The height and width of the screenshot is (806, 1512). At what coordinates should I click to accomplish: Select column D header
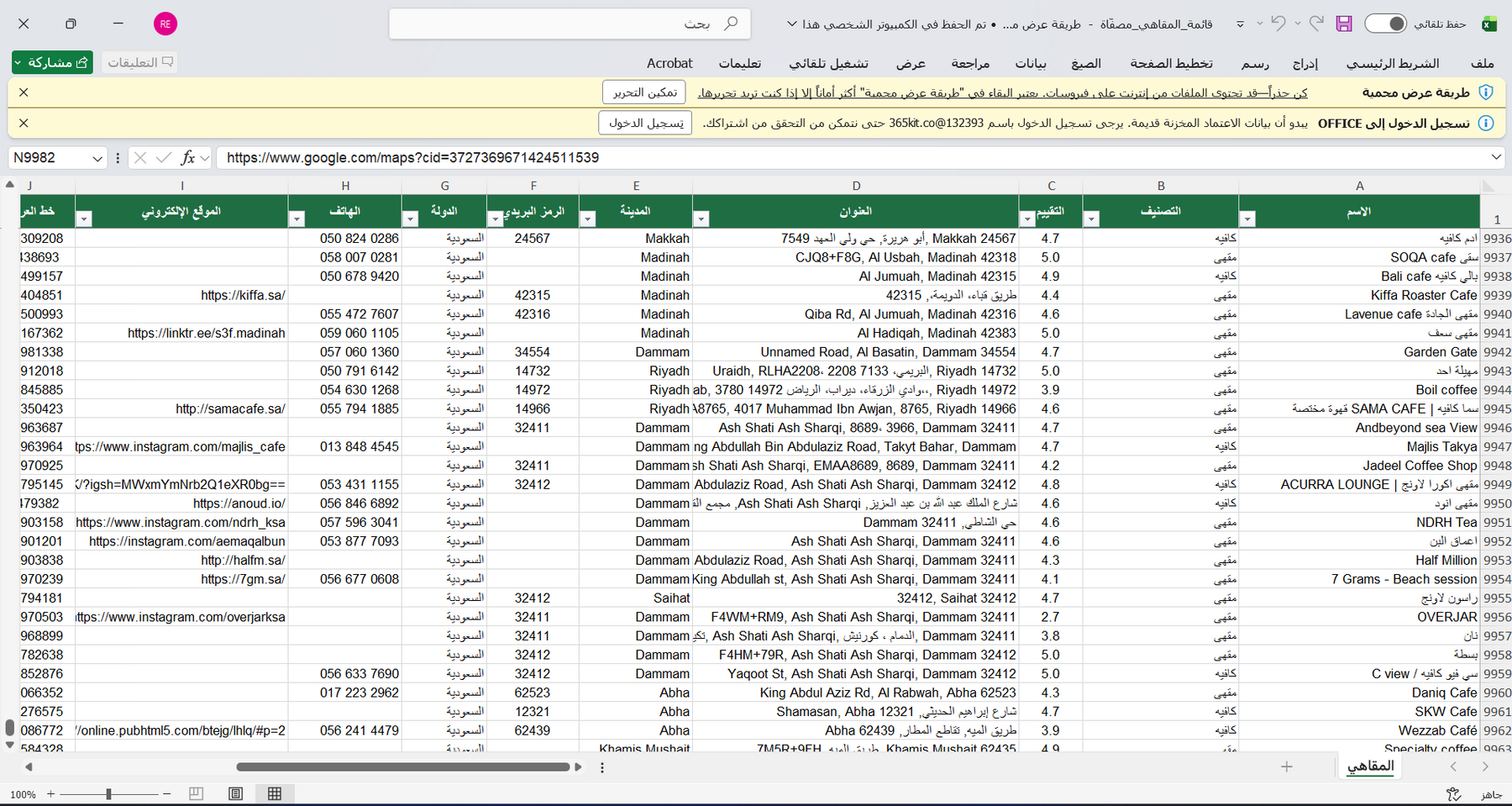856,186
